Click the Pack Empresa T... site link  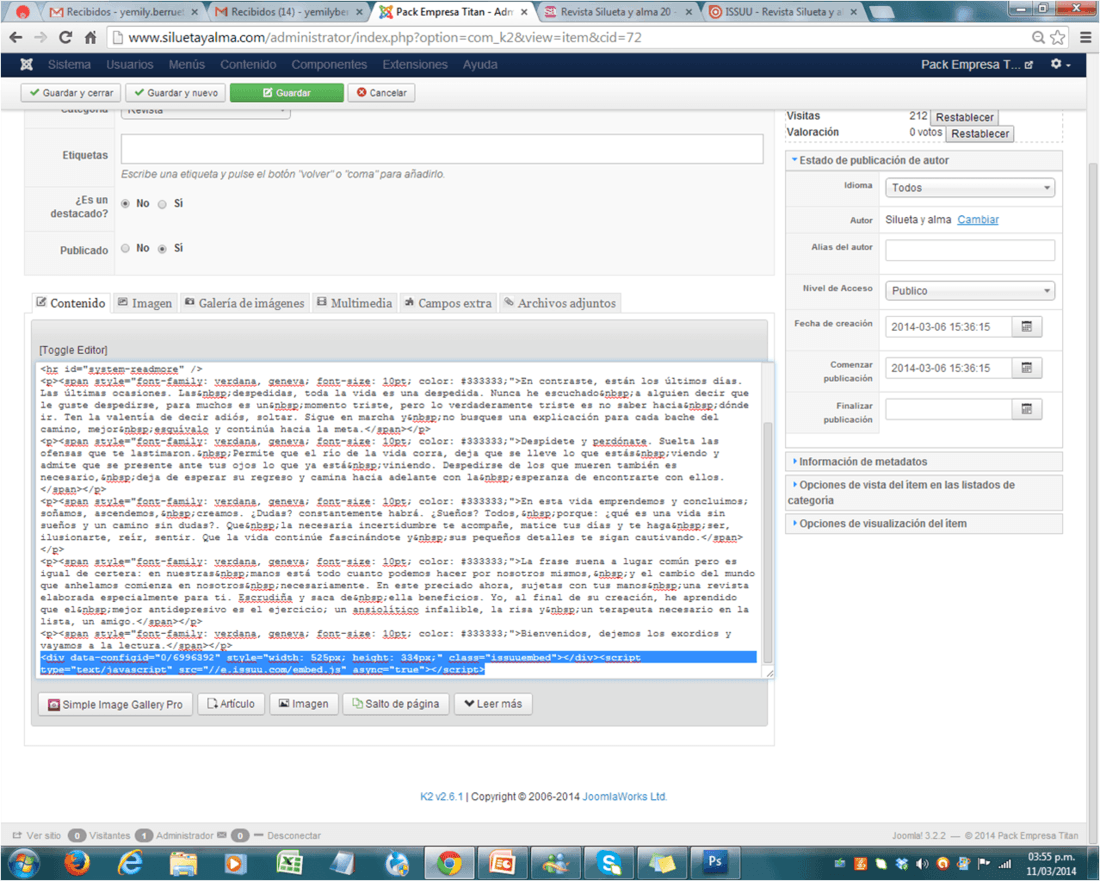pyautogui.click(x=977, y=65)
